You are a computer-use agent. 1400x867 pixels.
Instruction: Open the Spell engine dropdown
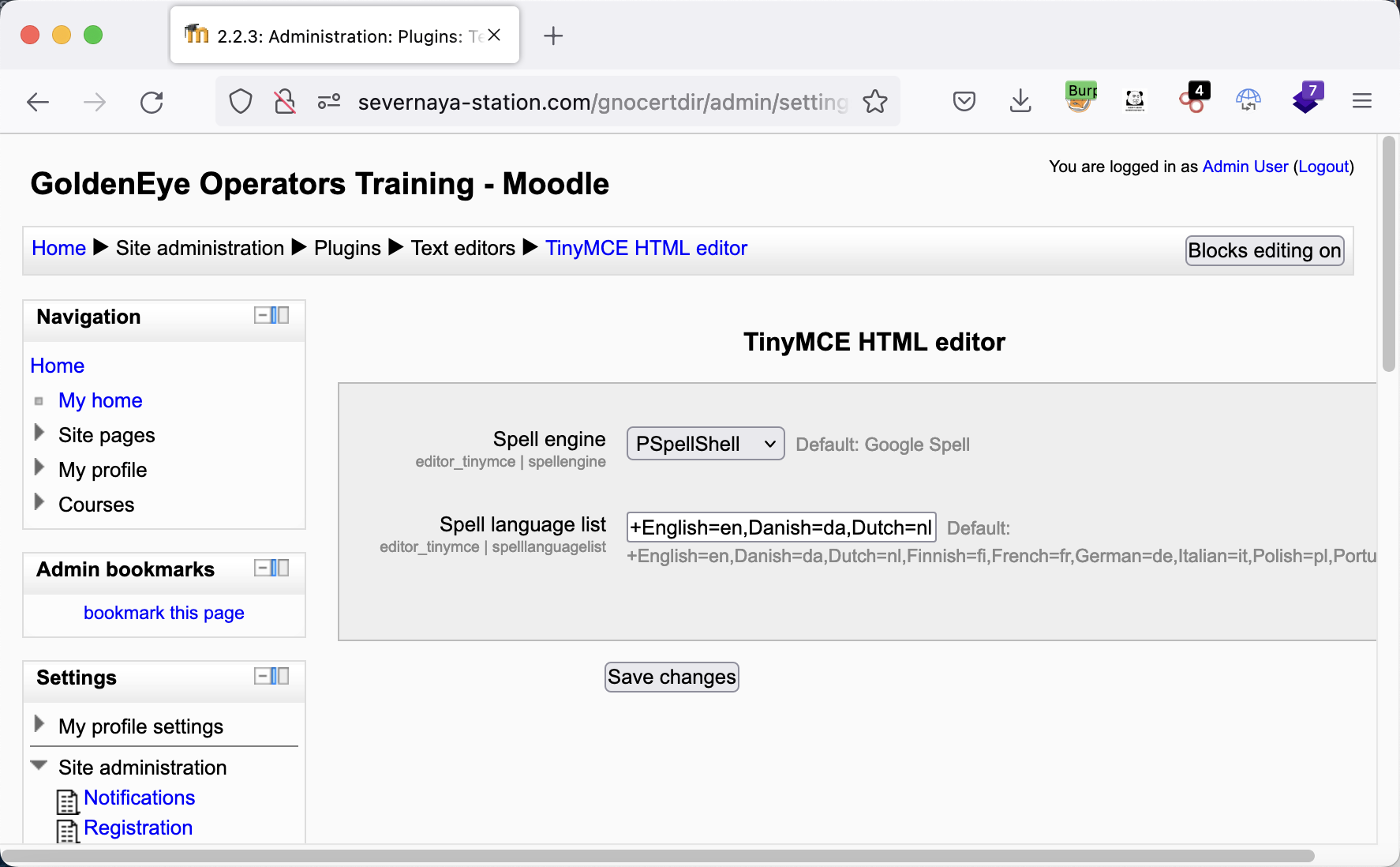705,444
